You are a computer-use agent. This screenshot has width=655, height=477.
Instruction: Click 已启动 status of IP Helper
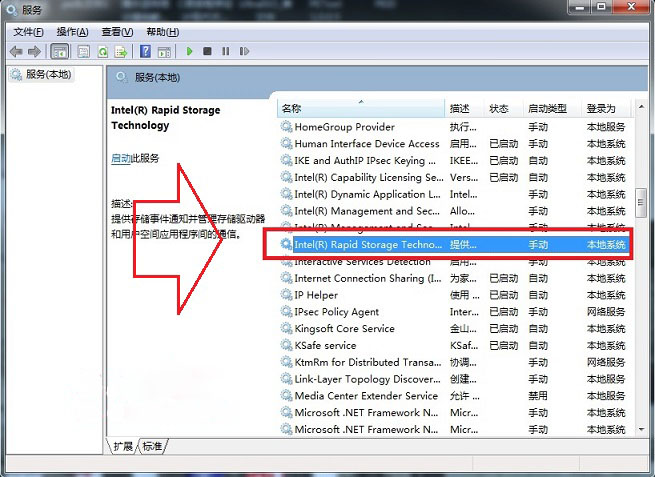504,295
